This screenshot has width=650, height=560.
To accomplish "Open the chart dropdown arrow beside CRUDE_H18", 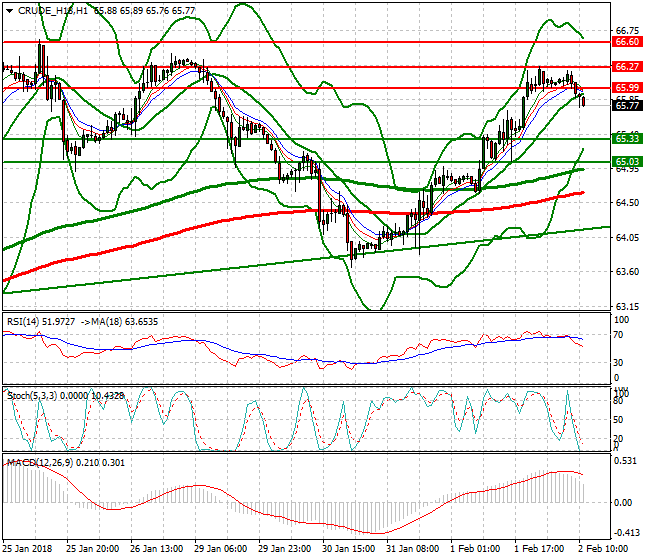I will click(10, 11).
